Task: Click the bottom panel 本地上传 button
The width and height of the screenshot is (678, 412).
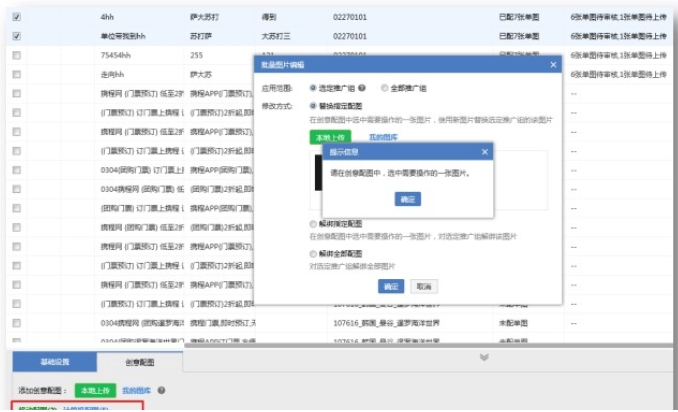Action: click(x=95, y=390)
